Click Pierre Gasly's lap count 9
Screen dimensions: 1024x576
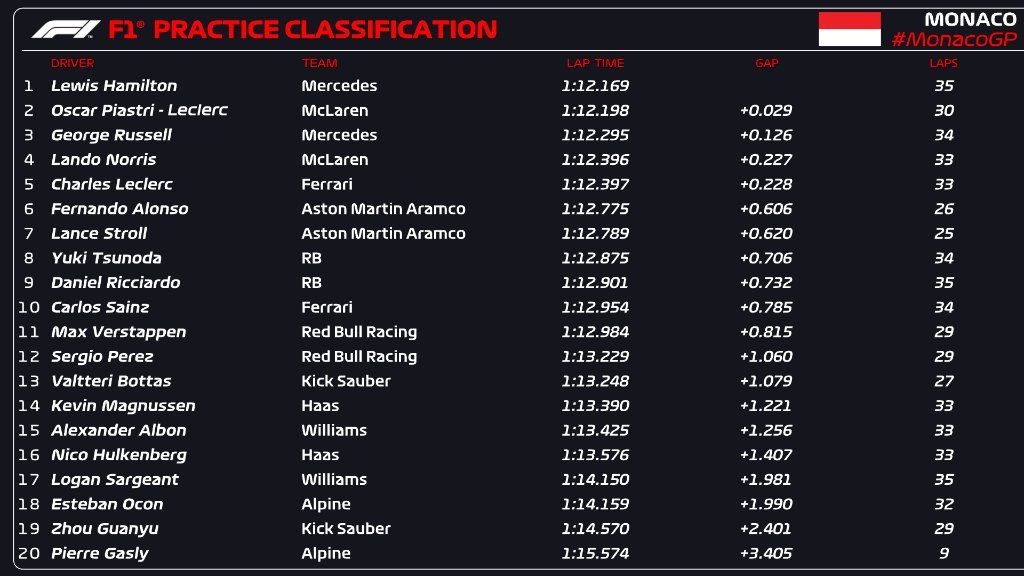click(943, 553)
